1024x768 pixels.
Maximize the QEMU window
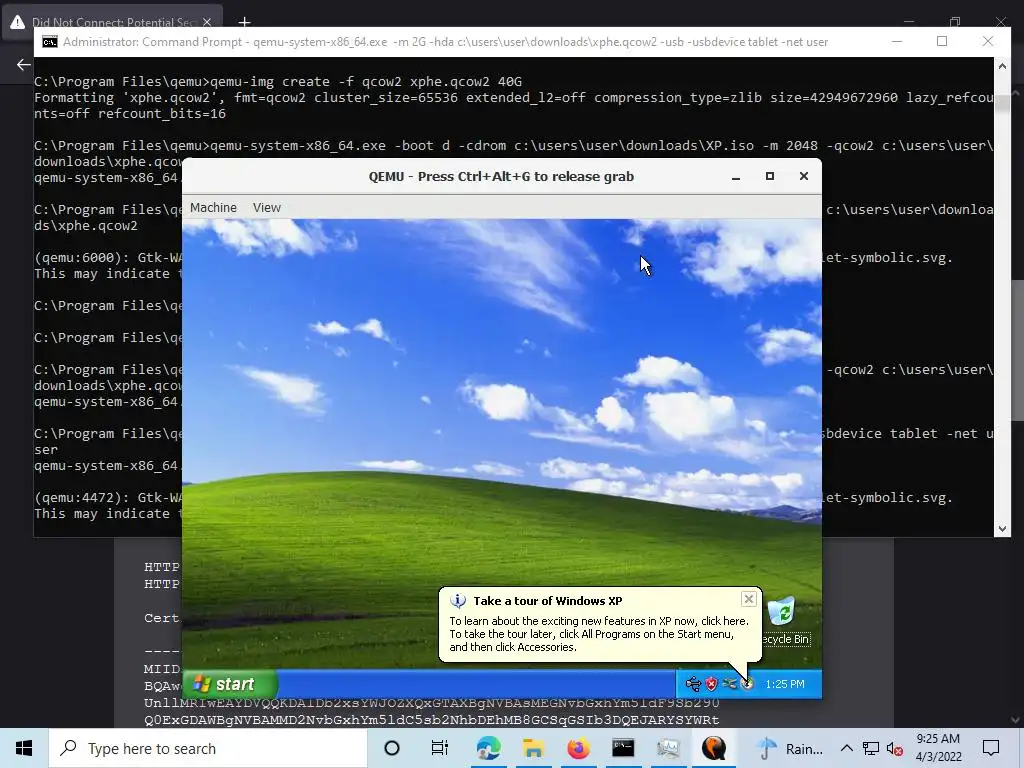click(x=770, y=176)
